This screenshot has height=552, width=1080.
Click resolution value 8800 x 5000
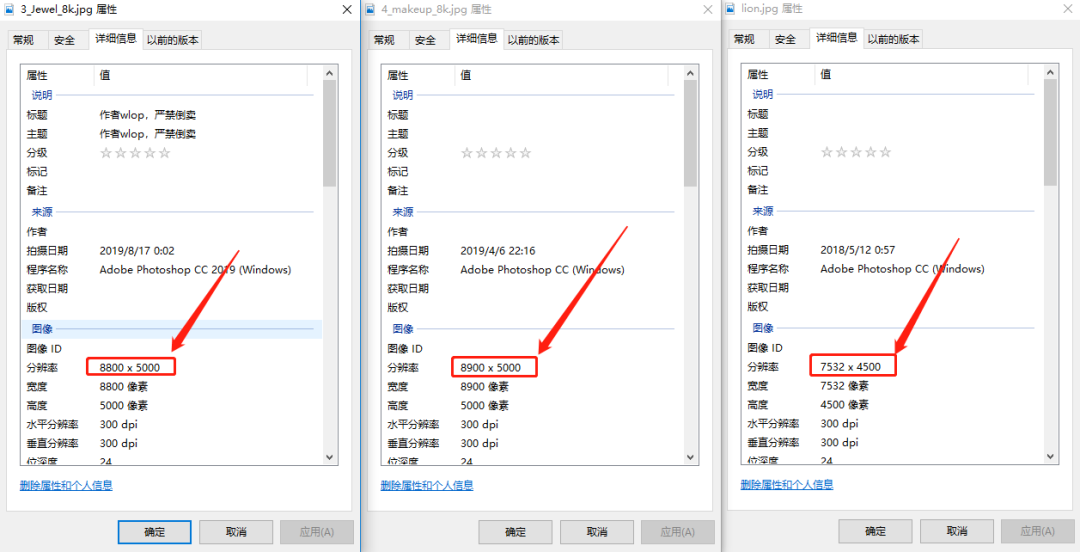pyautogui.click(x=130, y=368)
